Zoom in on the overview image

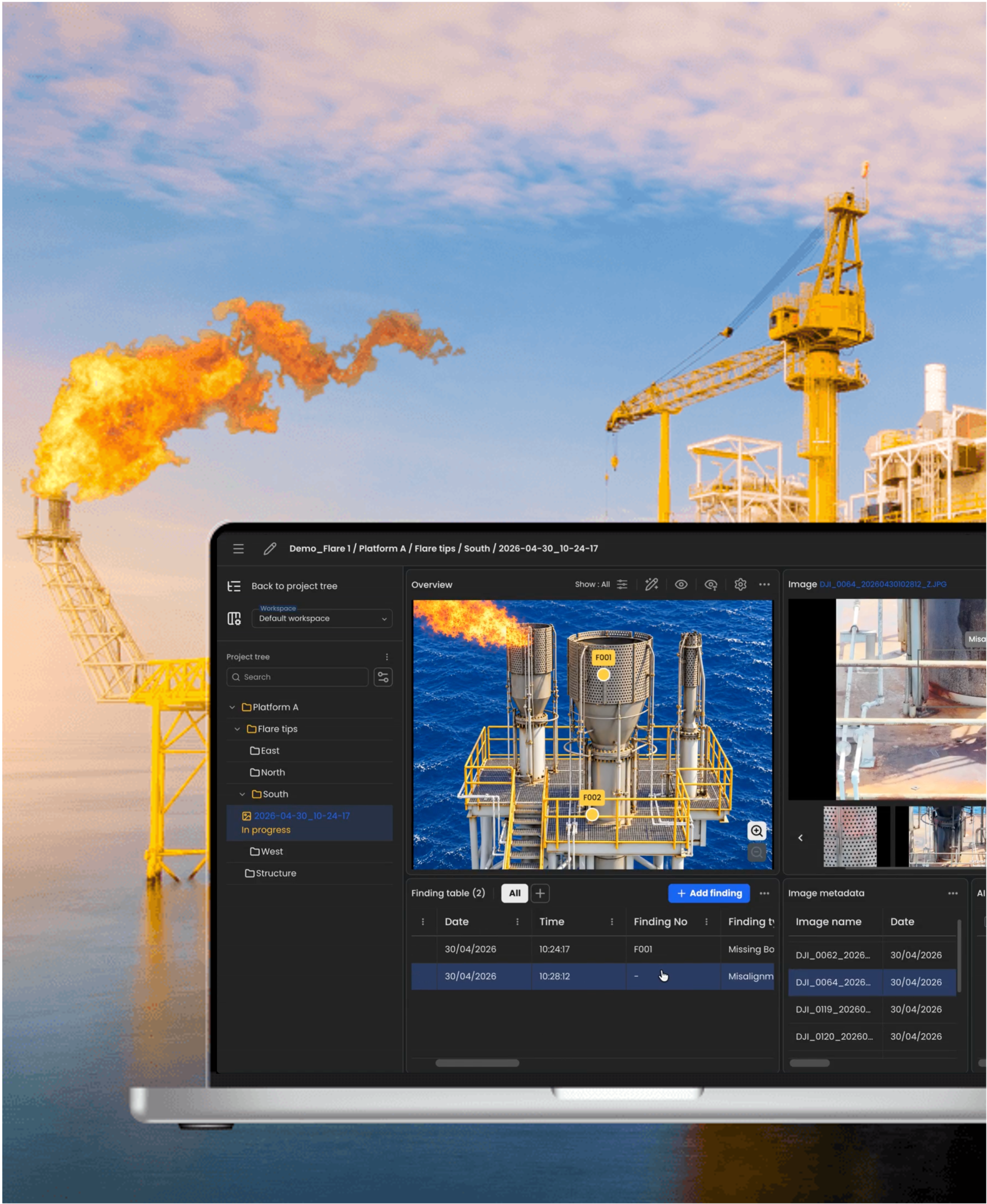(757, 831)
